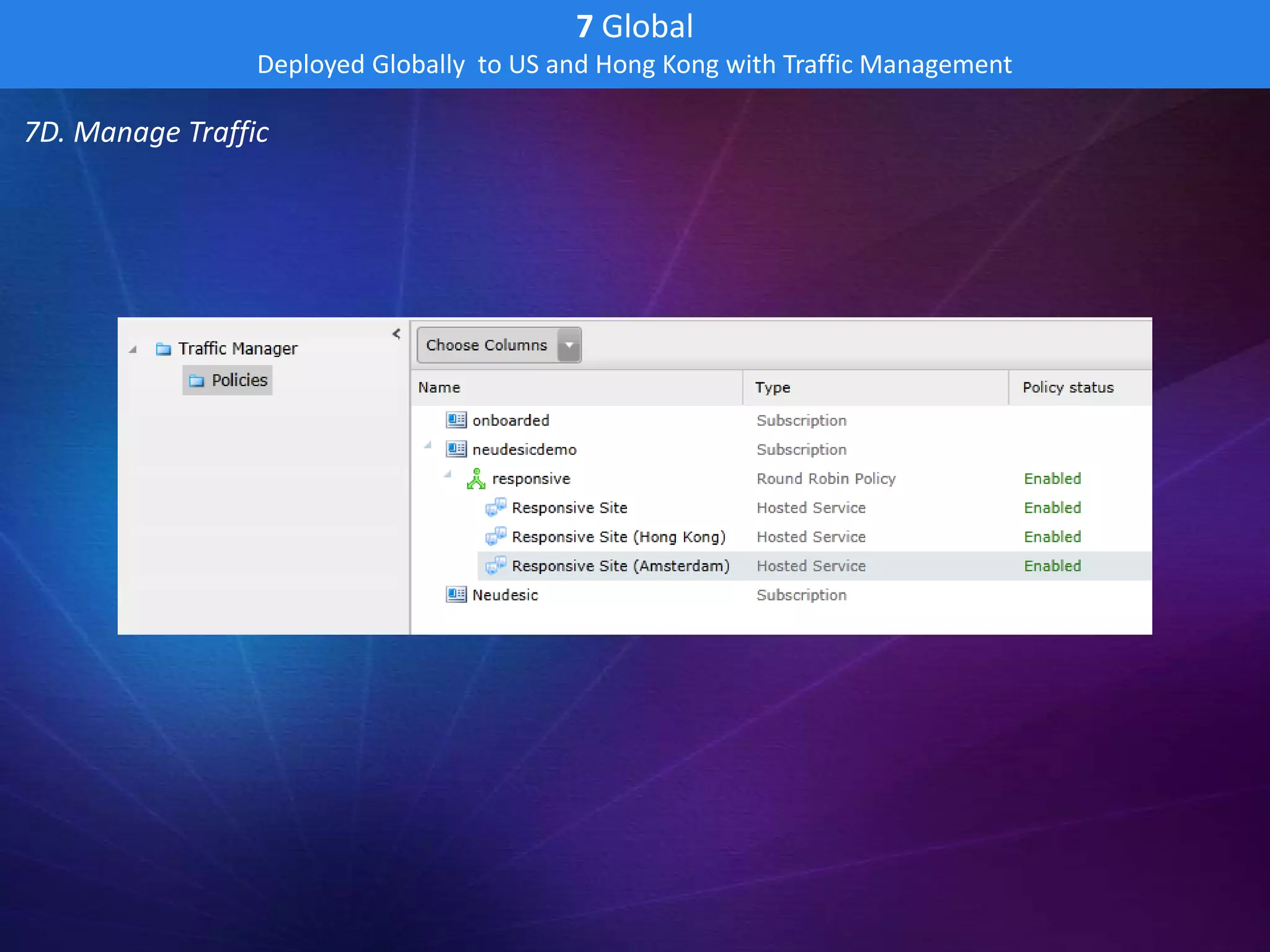Screen dimensions: 1270x952
Task: Collapse the left navigation pane arrow
Action: click(396, 334)
